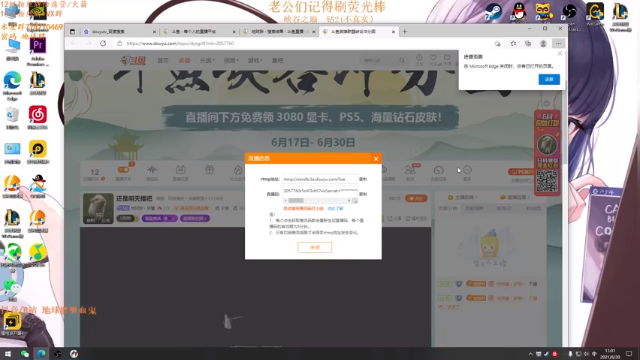
Task: Open Edge favorites star icon
Action: click(513, 43)
